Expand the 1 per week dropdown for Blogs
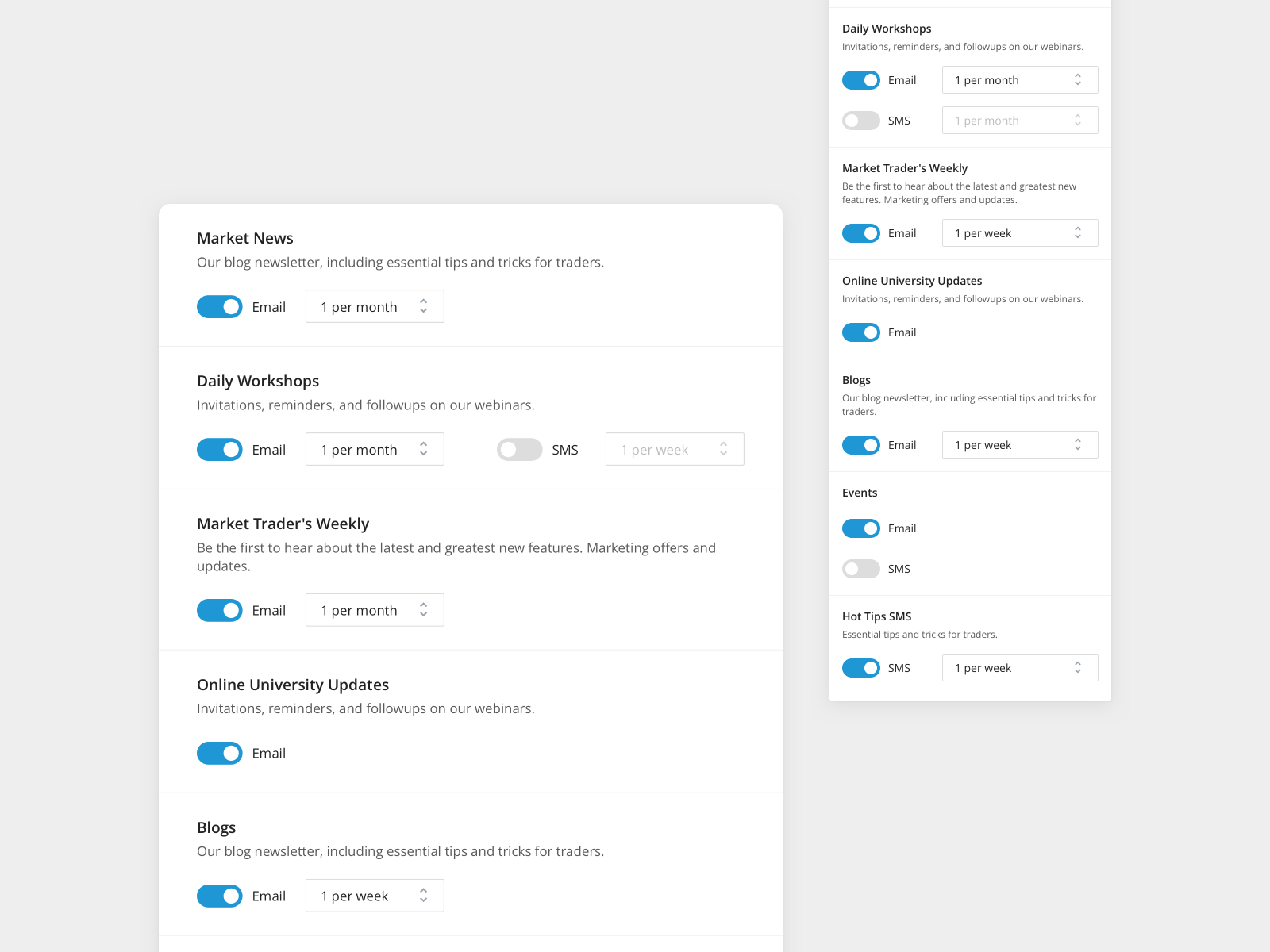This screenshot has width=1270, height=952. (x=374, y=896)
